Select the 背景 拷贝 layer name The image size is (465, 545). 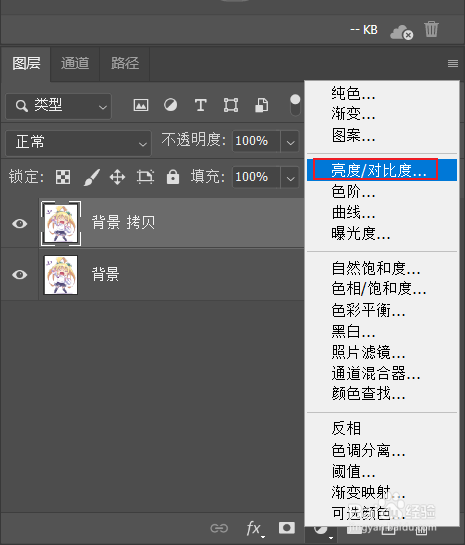(x=123, y=222)
